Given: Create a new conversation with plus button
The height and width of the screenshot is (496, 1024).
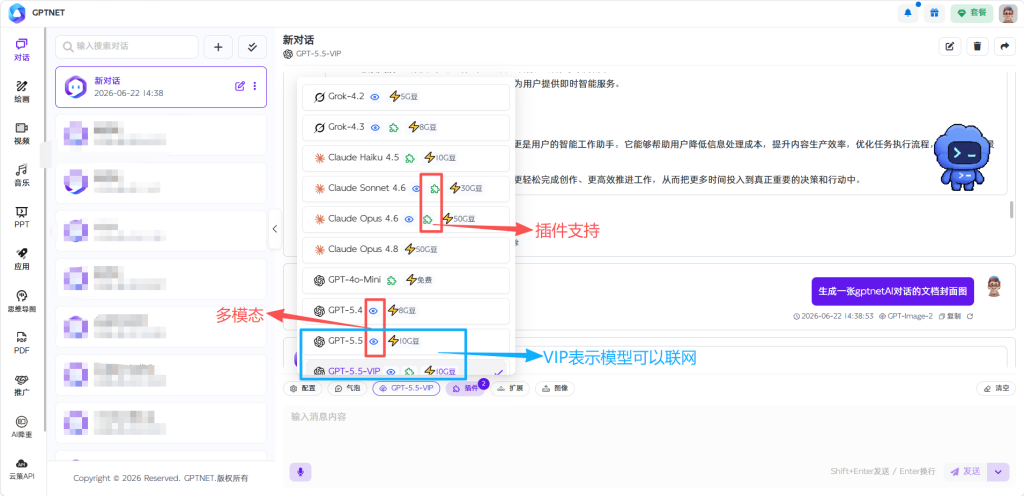Looking at the screenshot, I should pos(218,47).
